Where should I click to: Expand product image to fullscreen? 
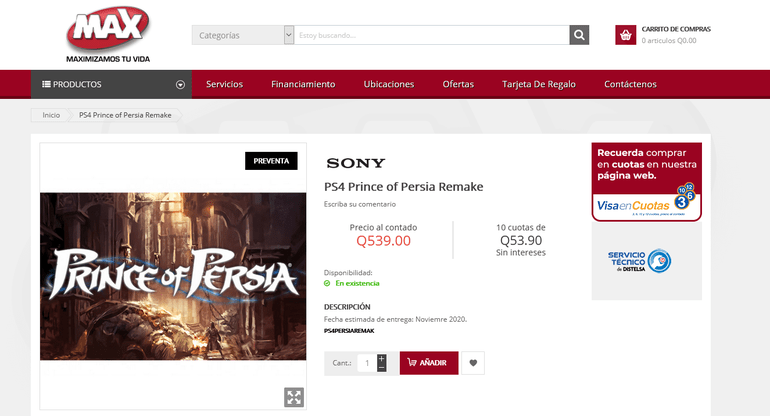click(293, 397)
